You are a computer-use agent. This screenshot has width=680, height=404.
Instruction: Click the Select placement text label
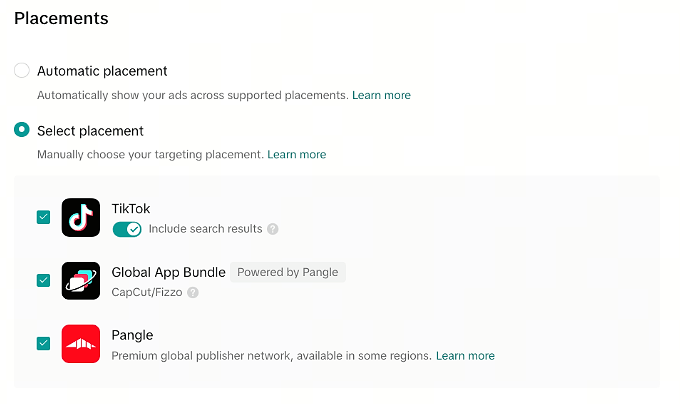pyautogui.click(x=90, y=131)
